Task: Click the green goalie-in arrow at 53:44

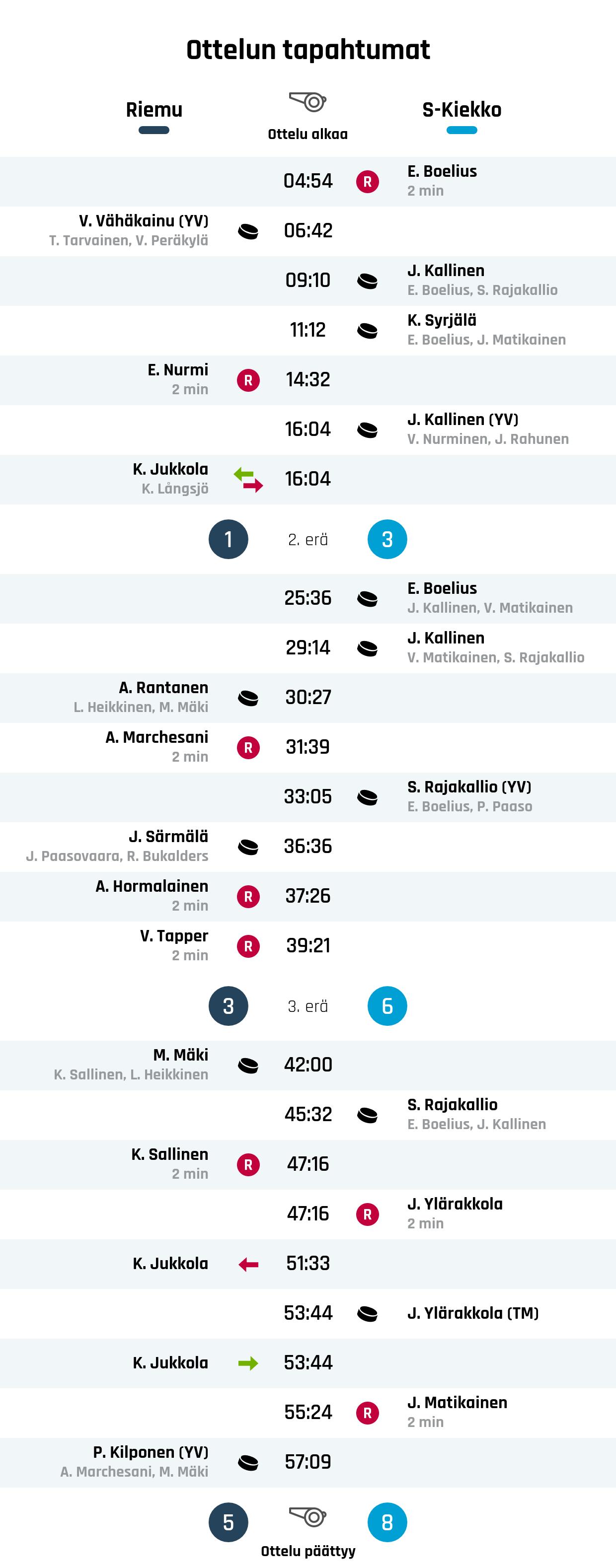Action: click(248, 1363)
